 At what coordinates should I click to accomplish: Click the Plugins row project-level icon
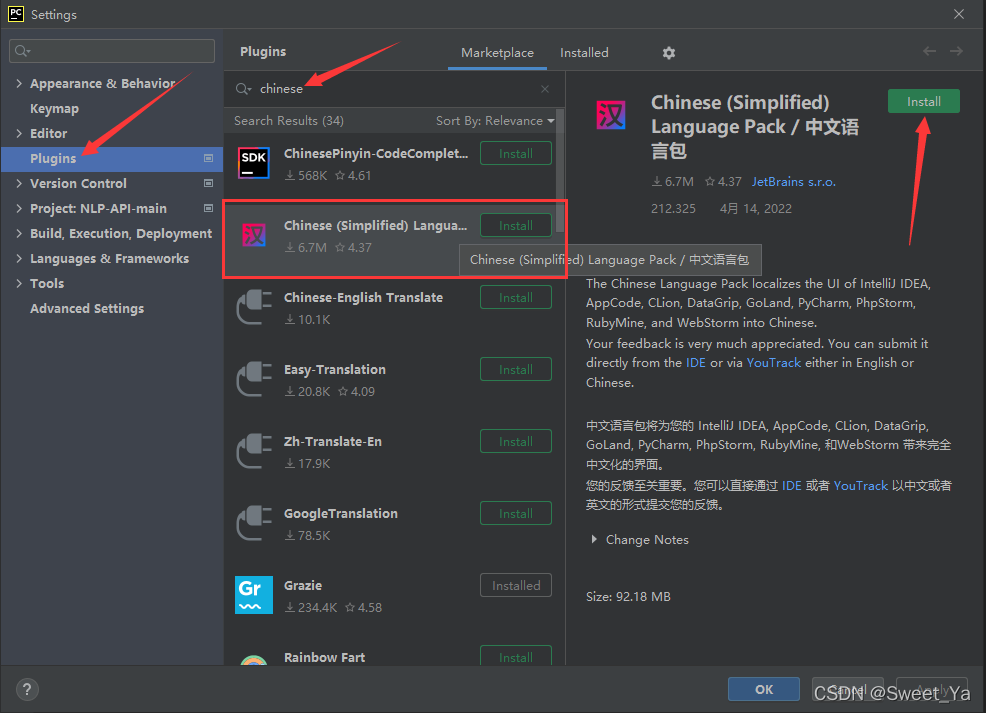pos(208,158)
